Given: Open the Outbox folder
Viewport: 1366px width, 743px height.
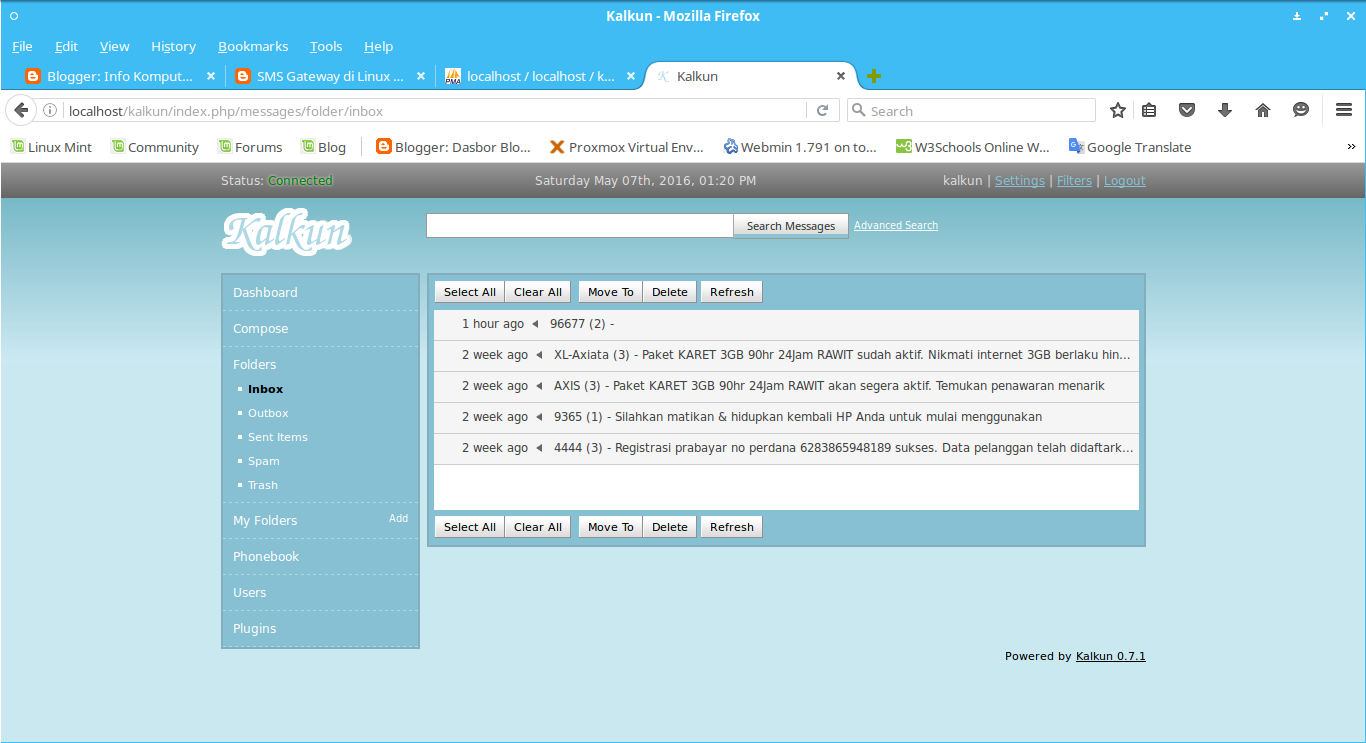Looking at the screenshot, I should point(268,413).
